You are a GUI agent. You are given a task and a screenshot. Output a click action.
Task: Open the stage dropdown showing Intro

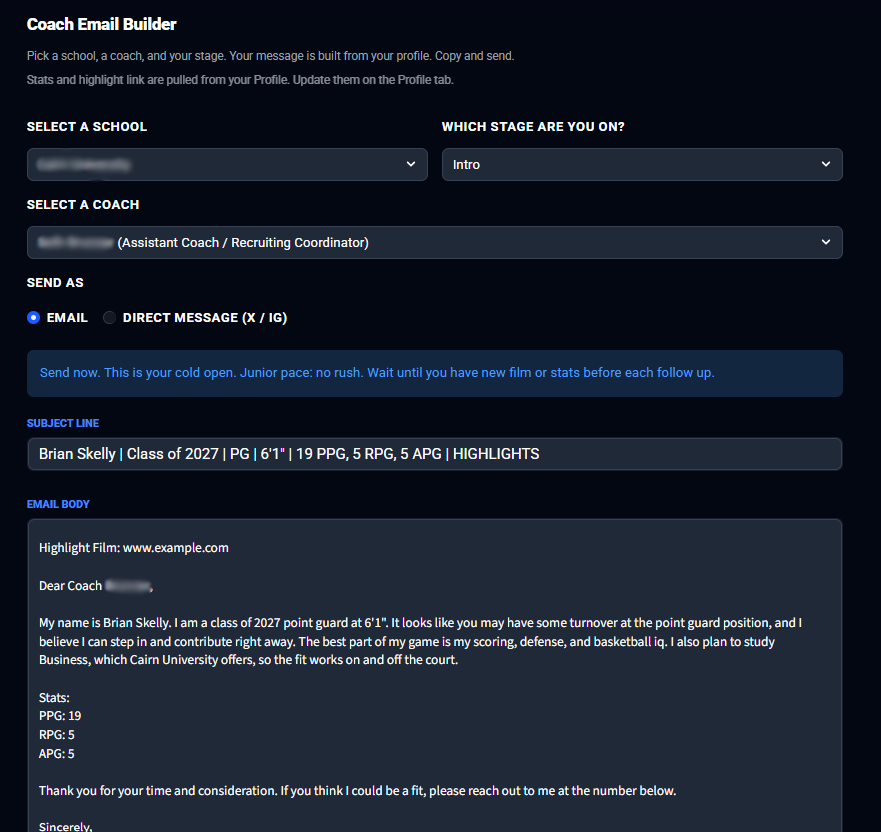pos(642,165)
